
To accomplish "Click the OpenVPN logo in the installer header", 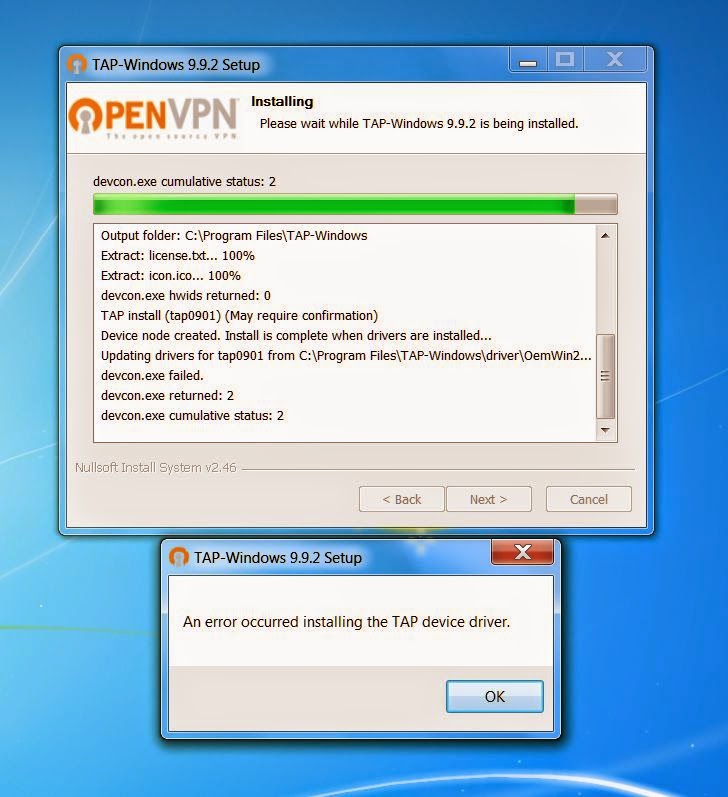I will (154, 117).
